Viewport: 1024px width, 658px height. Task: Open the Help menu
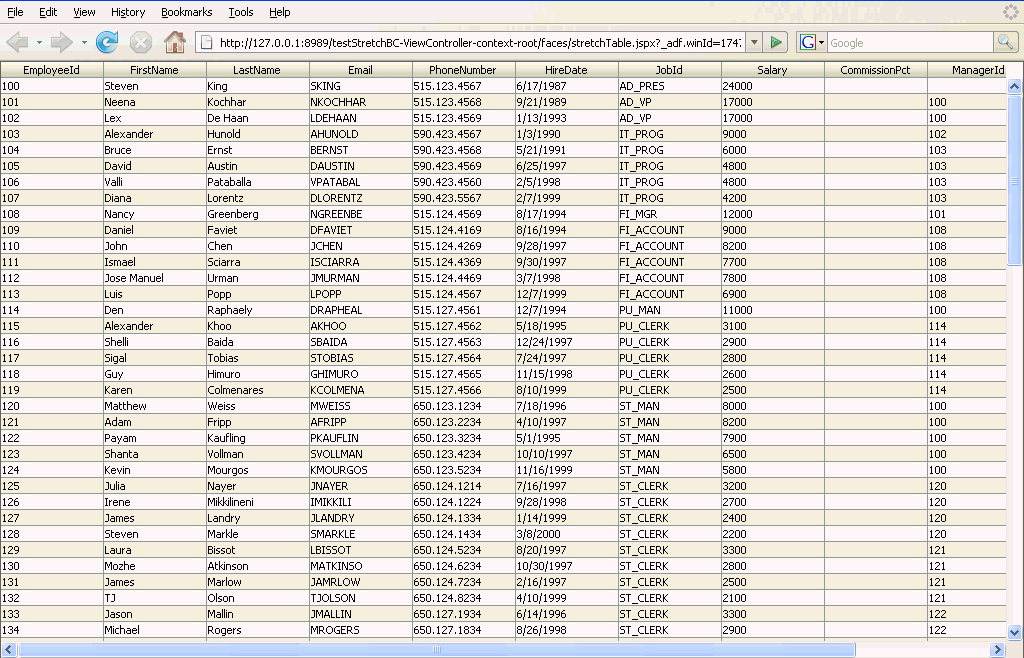280,12
